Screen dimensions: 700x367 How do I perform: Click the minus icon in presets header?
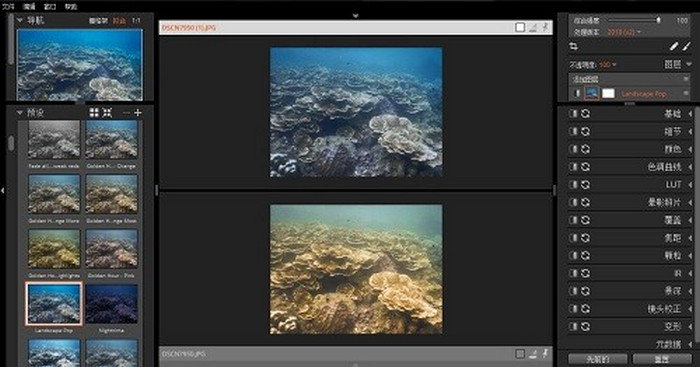tap(127, 113)
